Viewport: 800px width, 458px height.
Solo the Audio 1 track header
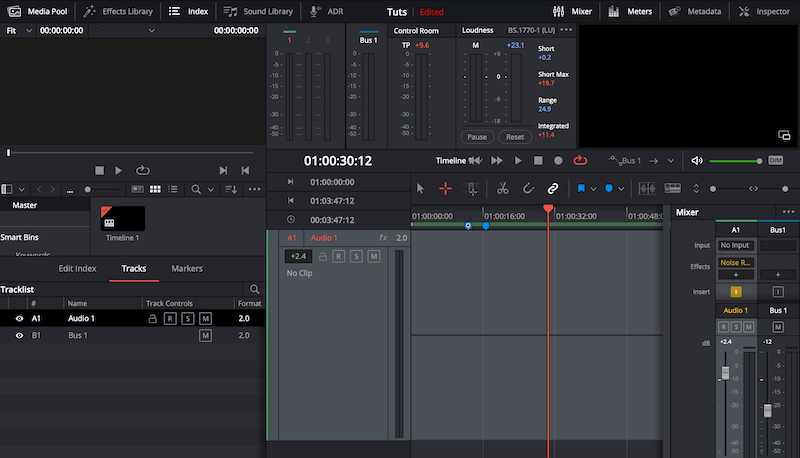pos(355,257)
